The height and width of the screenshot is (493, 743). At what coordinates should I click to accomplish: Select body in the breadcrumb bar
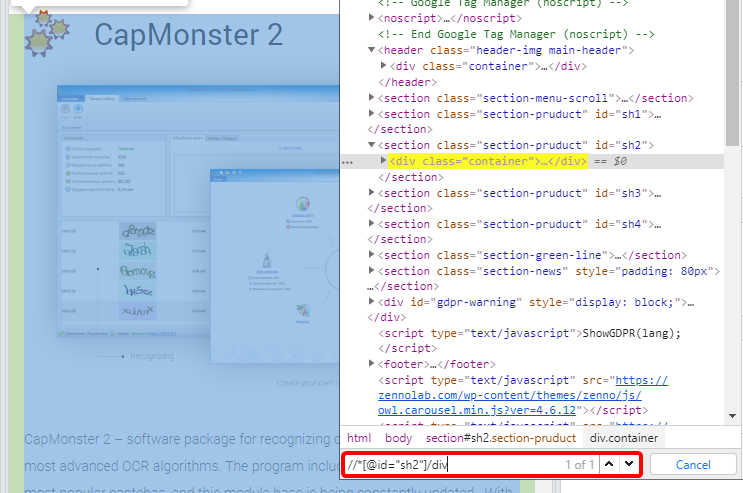point(398,438)
